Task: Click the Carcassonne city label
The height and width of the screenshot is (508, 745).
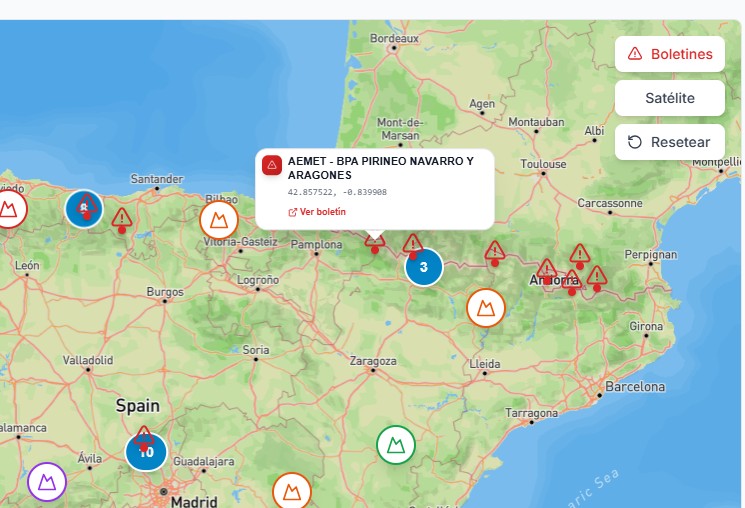Action: pyautogui.click(x=610, y=203)
